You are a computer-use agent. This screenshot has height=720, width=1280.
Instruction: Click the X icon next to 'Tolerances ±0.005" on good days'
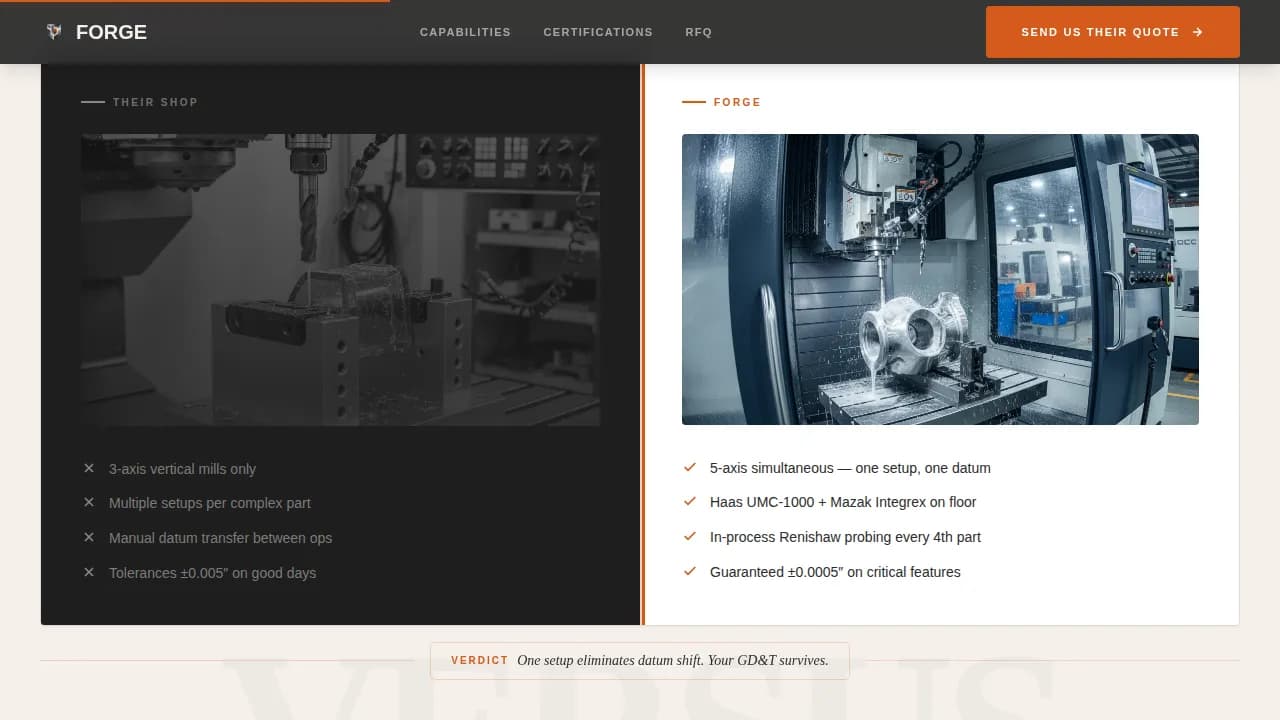[x=88, y=572]
